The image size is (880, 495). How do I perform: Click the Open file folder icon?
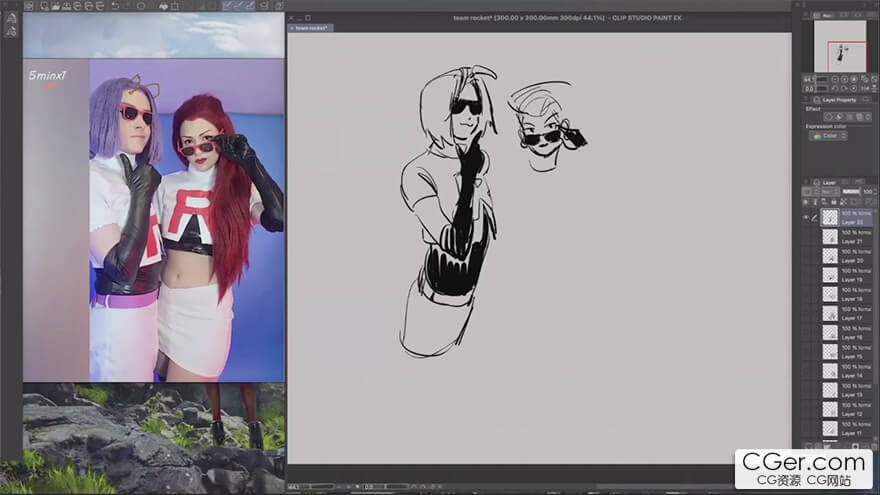point(56,6)
